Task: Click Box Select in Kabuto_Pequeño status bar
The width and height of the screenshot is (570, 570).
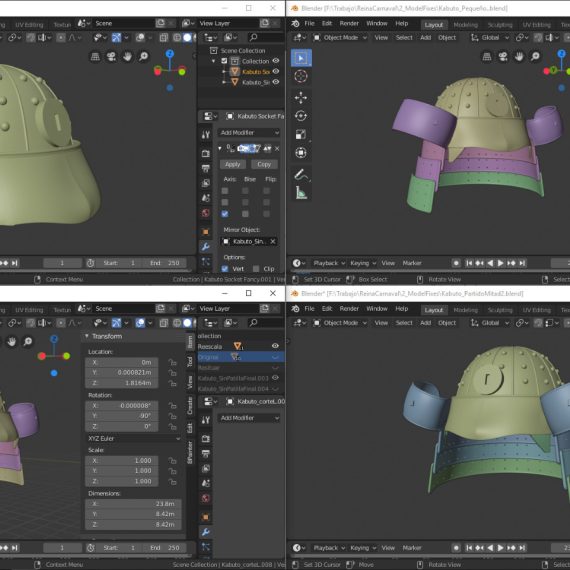Action: tap(373, 279)
